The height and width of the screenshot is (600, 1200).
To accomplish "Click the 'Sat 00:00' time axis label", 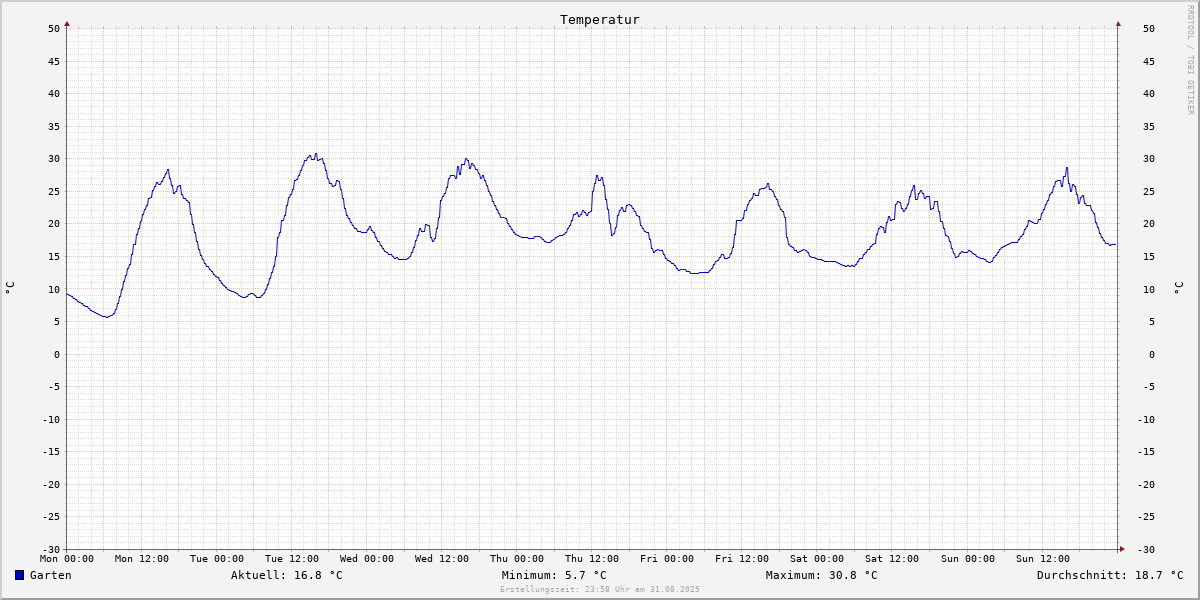I will pos(817,559).
